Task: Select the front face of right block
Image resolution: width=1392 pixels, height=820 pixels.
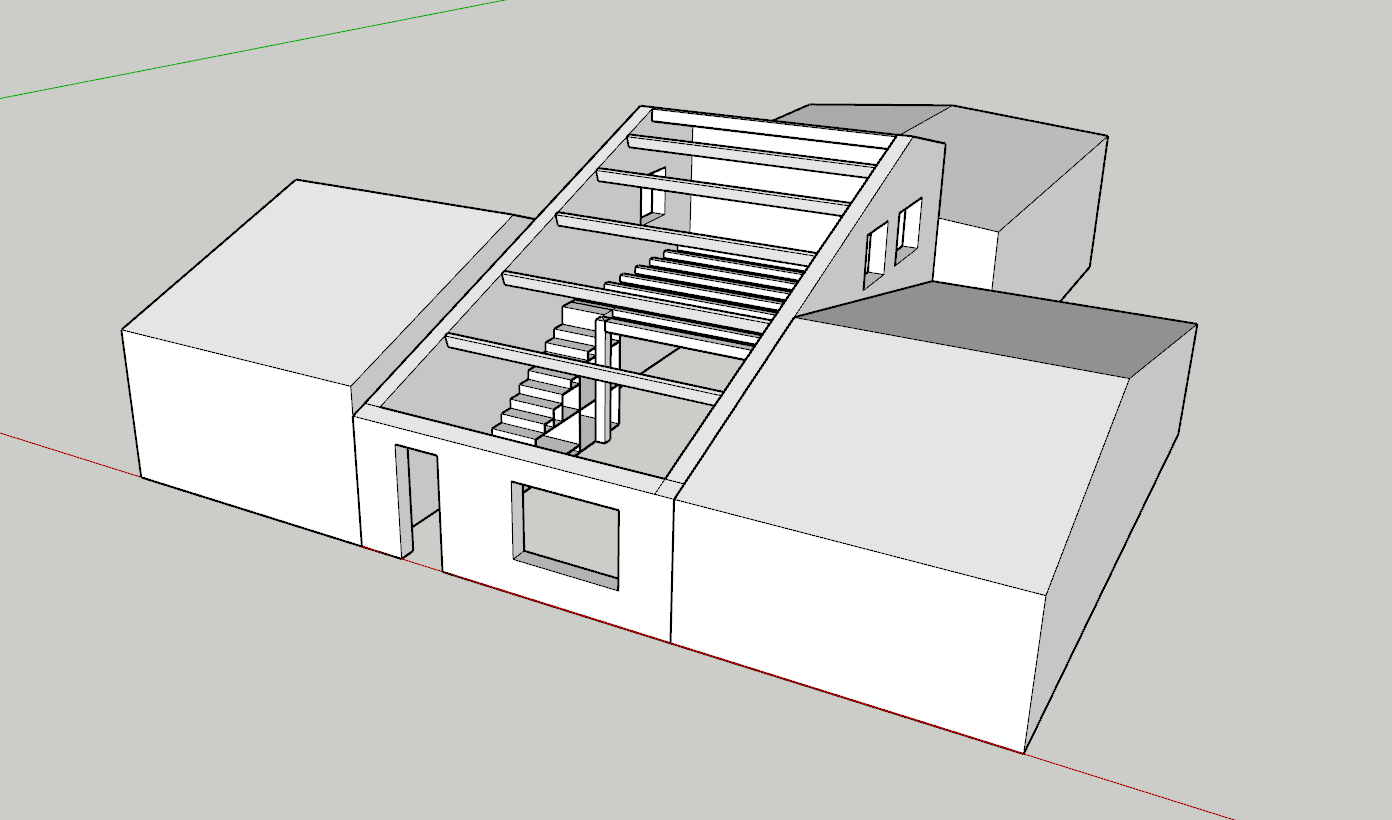Action: pyautogui.click(x=850, y=620)
